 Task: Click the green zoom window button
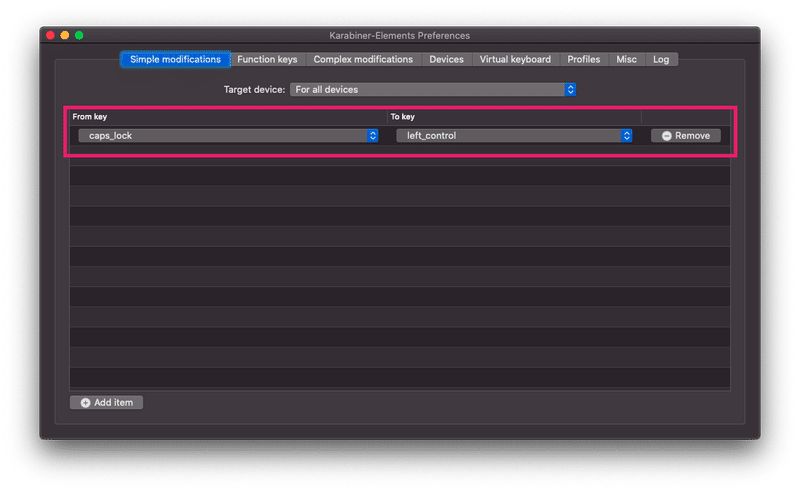pyautogui.click(x=79, y=35)
